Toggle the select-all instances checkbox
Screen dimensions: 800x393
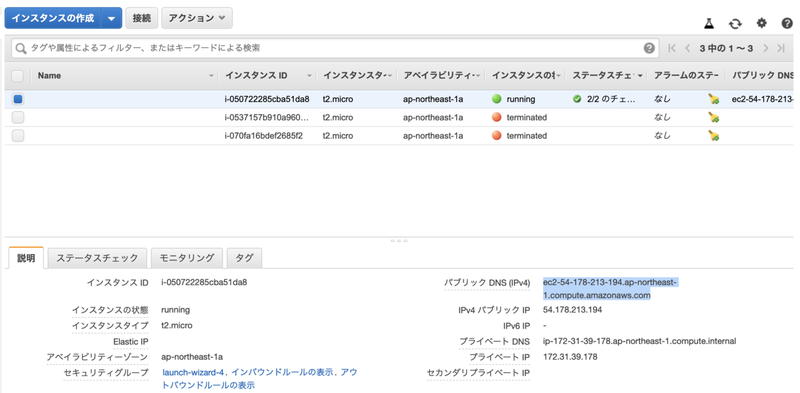point(17,76)
